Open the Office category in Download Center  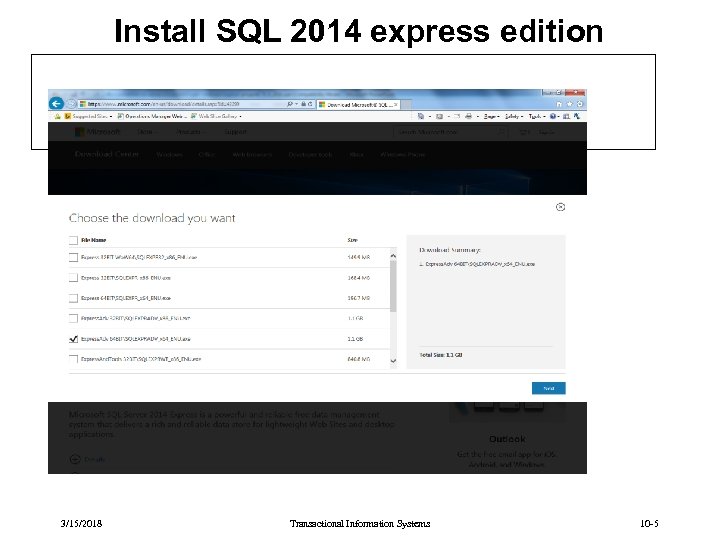207,155
